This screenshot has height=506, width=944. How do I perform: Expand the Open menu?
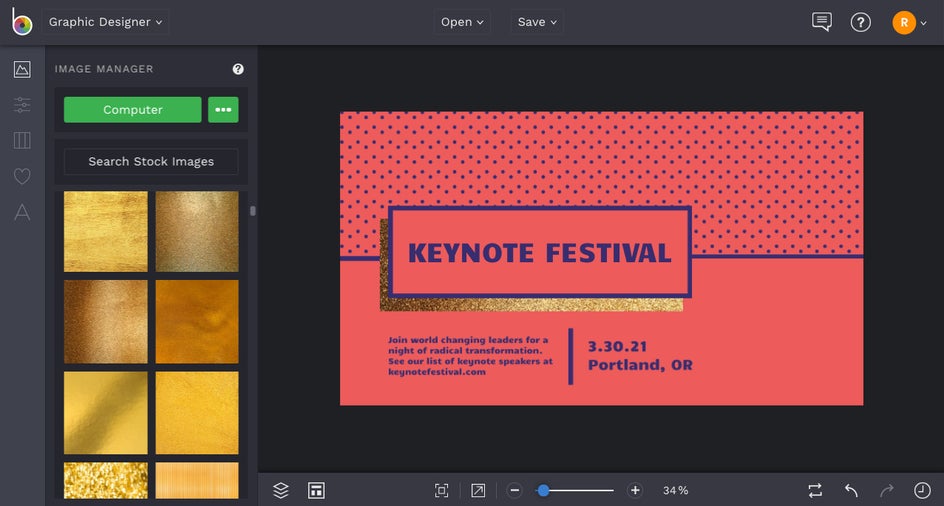[462, 22]
